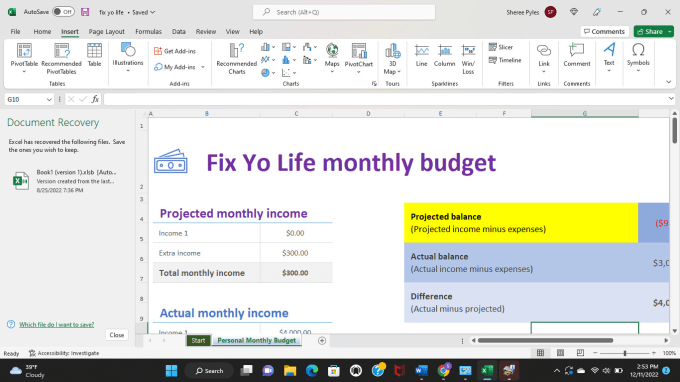Click the zoom out minus button
Viewport: 680px width, 382px height.
pos(595,353)
